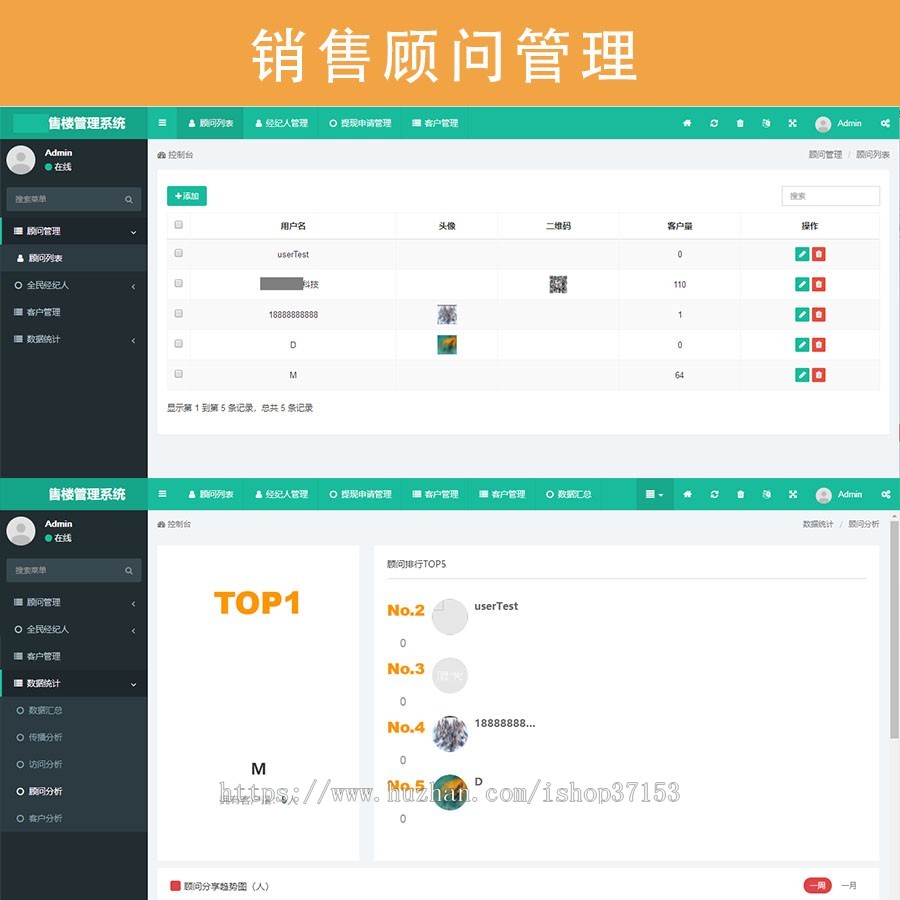Open the settings gear icon at far right
The height and width of the screenshot is (900, 900).
(x=884, y=122)
